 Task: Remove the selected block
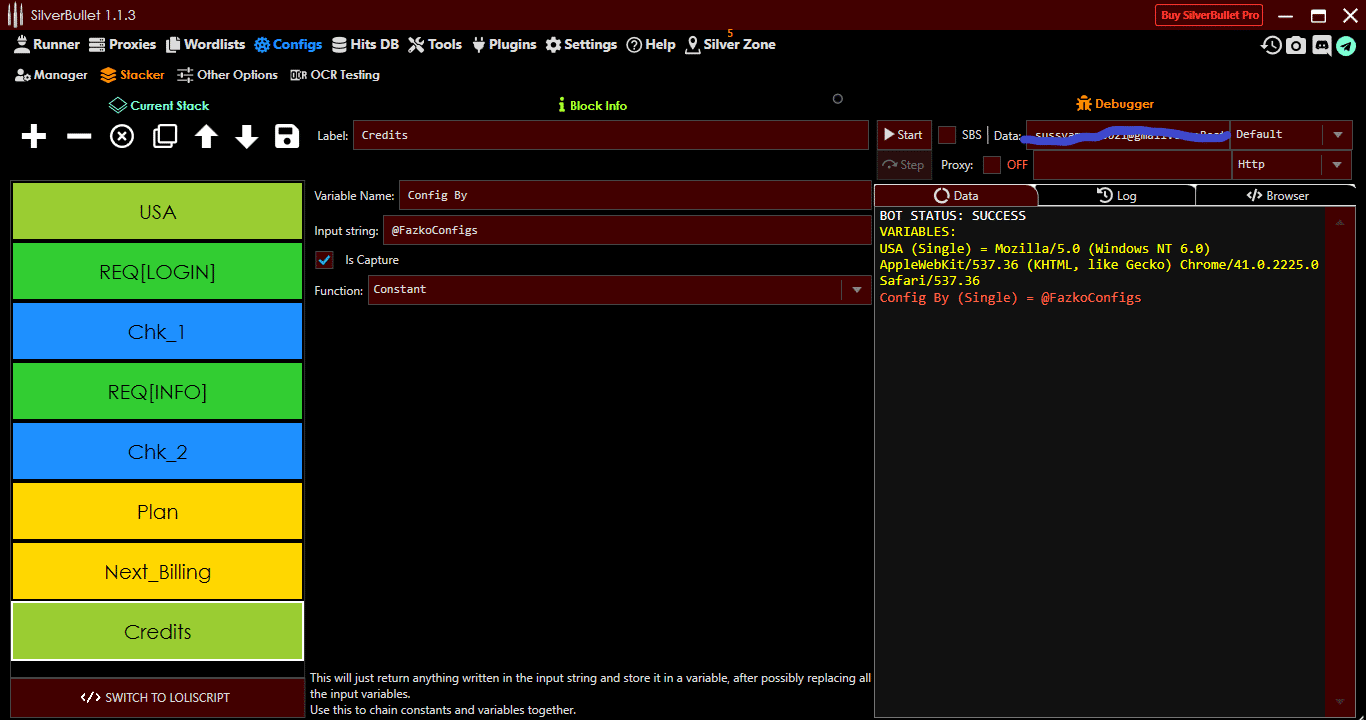(x=78, y=136)
